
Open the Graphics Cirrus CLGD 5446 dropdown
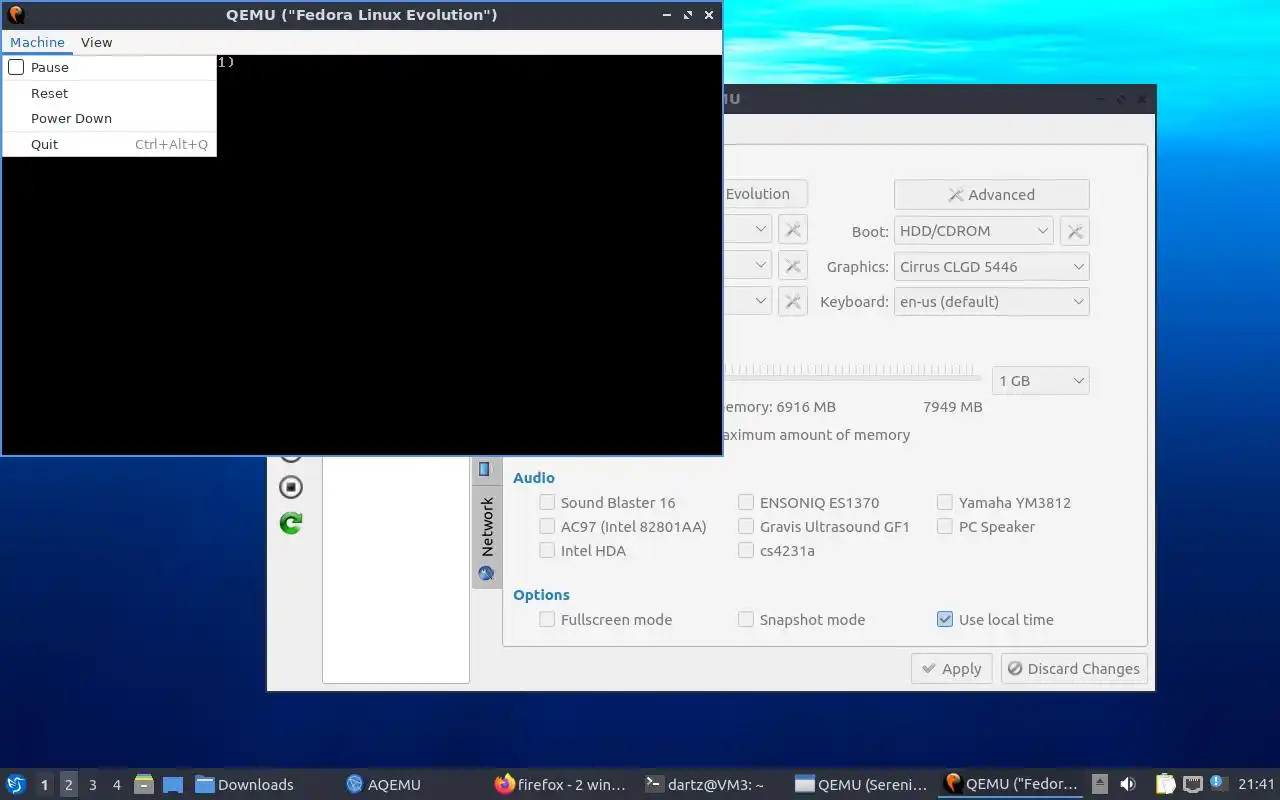992,267
